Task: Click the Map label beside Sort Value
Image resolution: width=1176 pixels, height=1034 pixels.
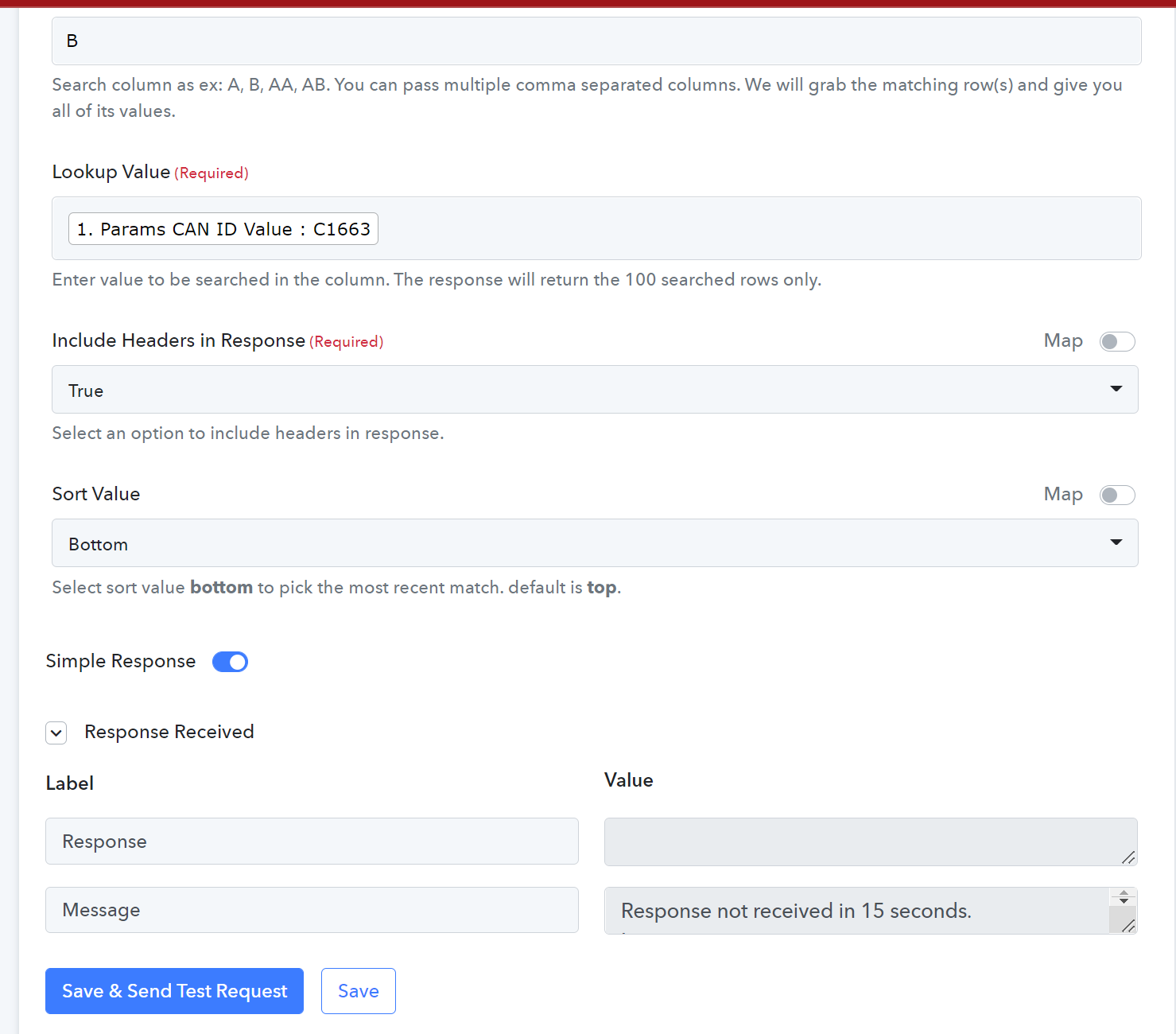Action: (x=1063, y=494)
